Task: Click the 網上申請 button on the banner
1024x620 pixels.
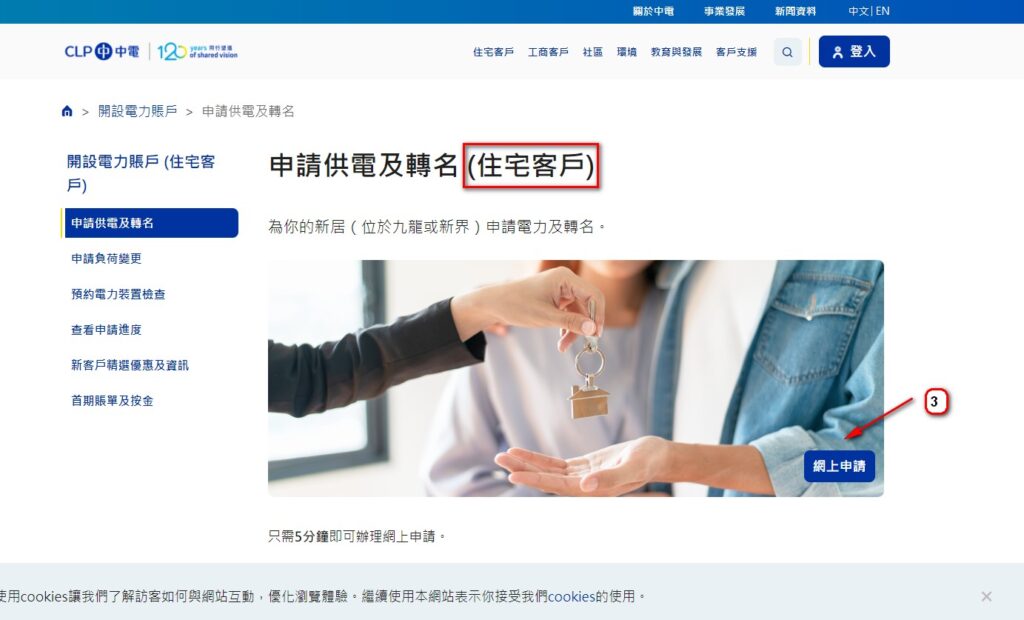Action: pos(839,466)
